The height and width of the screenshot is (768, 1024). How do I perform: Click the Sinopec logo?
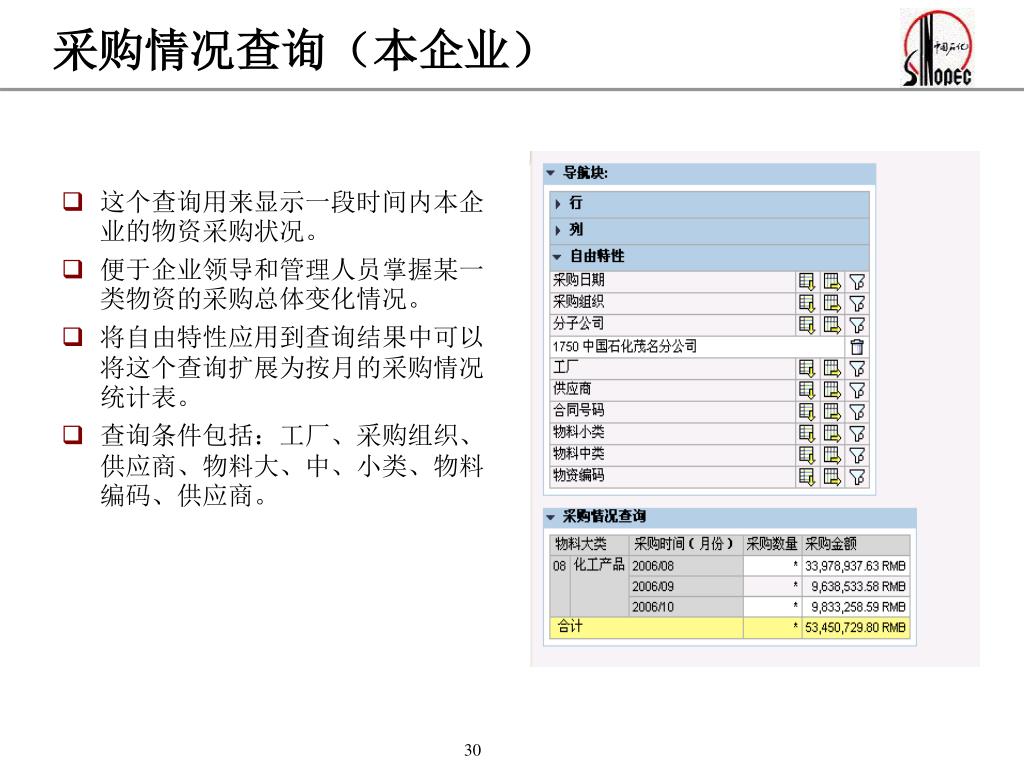(x=938, y=48)
